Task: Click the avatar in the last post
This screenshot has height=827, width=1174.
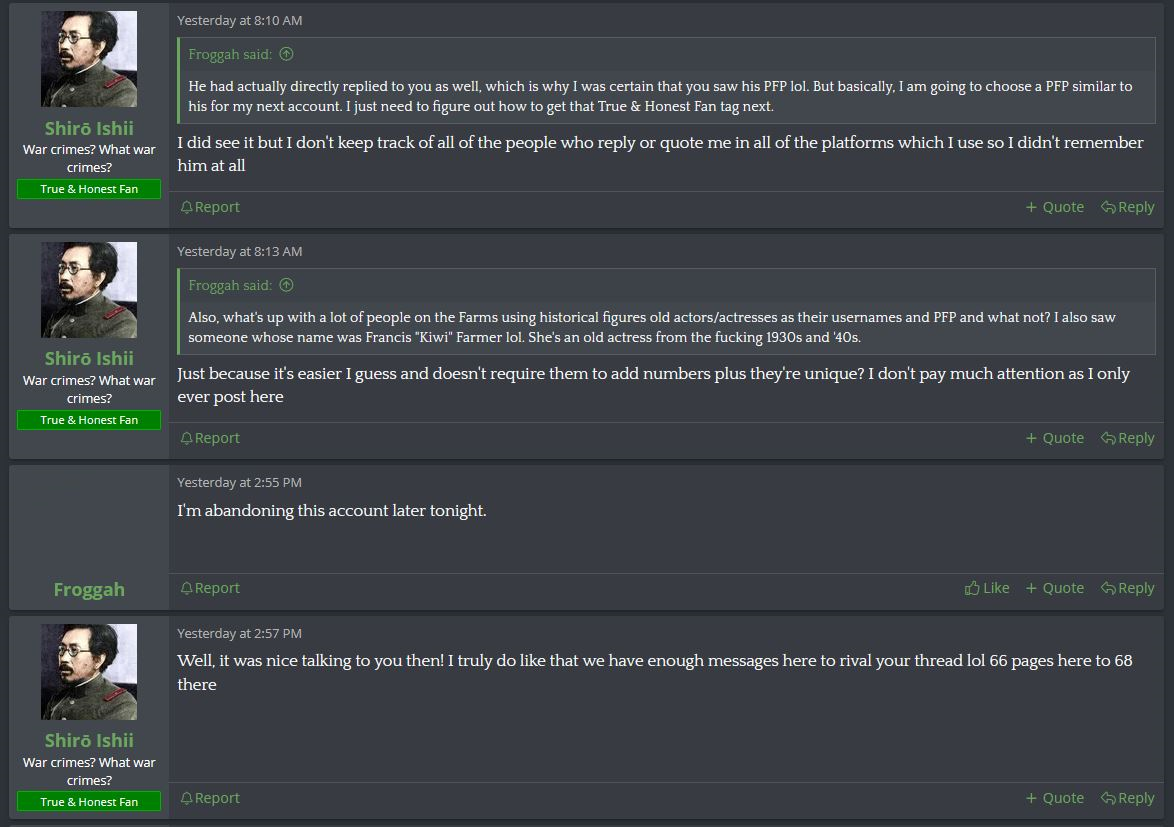Action: tap(89, 671)
